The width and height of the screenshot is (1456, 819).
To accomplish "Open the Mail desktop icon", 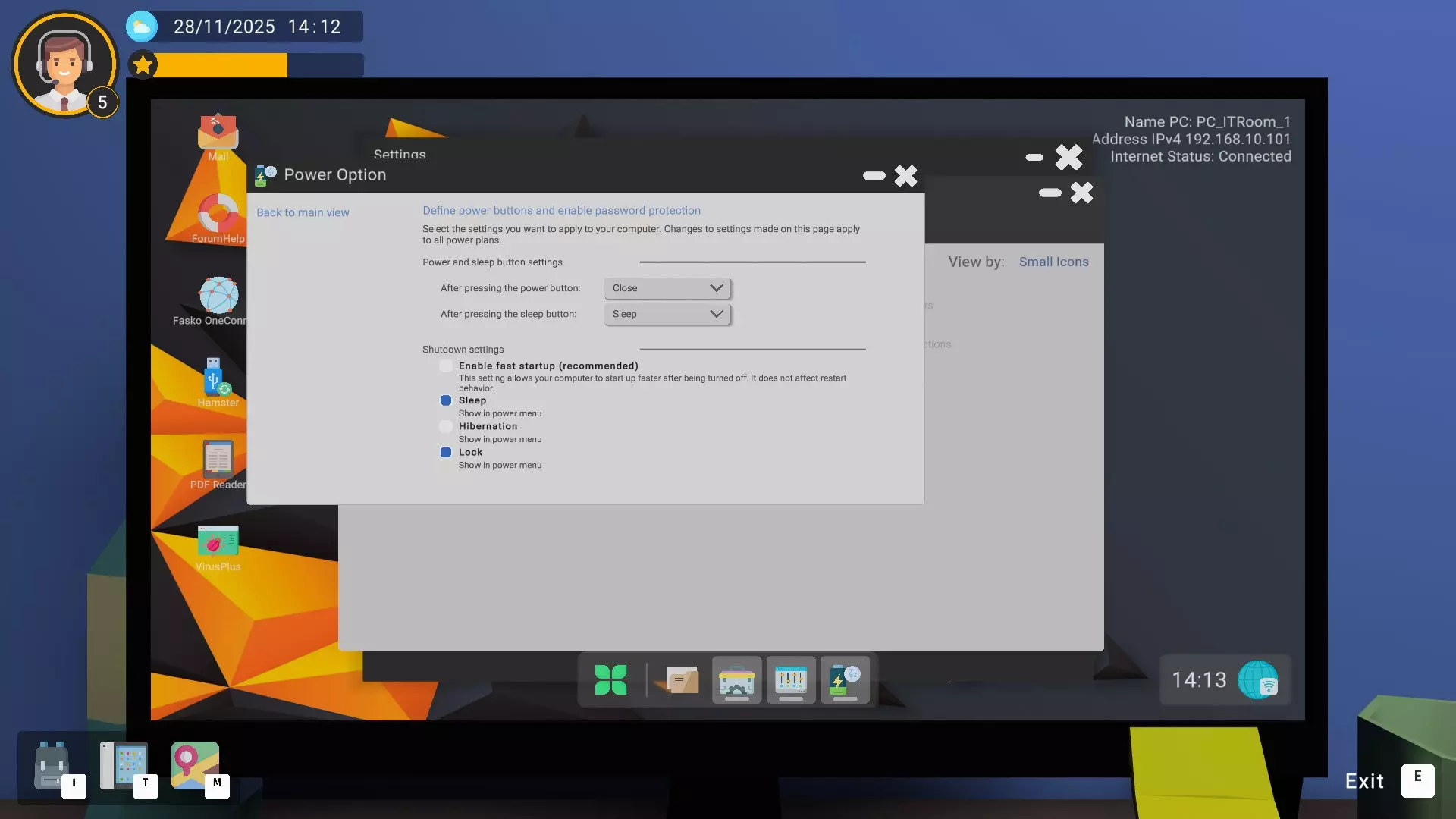I will point(218,133).
